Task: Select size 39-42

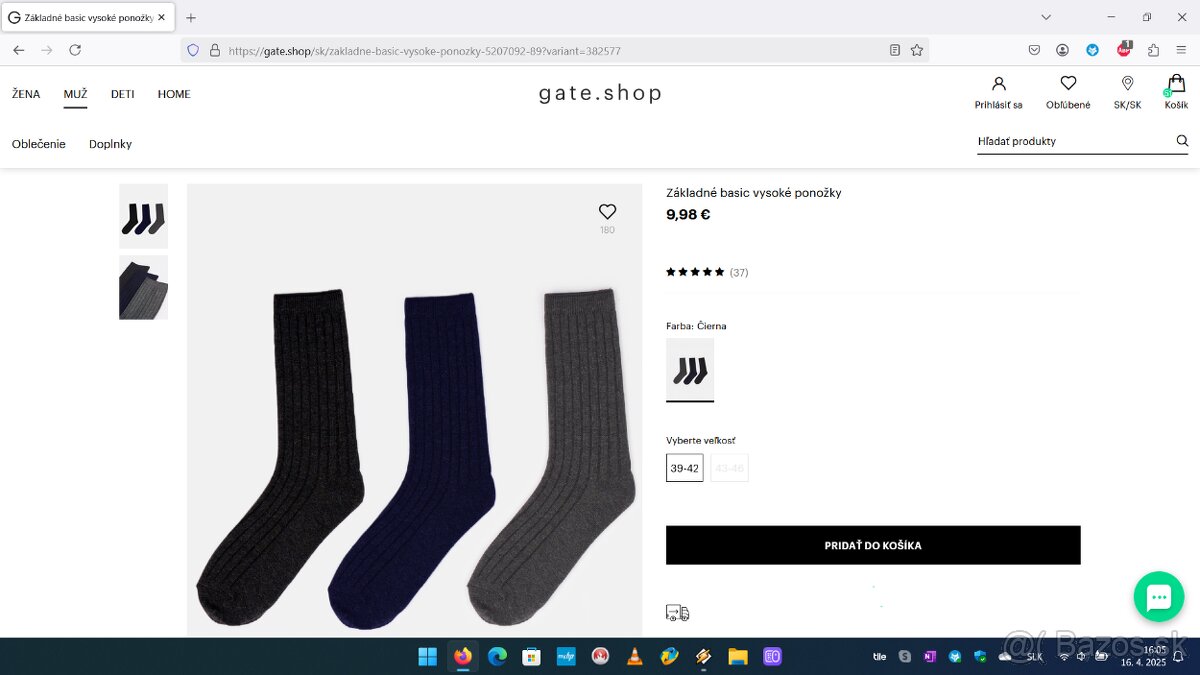Action: click(x=685, y=468)
